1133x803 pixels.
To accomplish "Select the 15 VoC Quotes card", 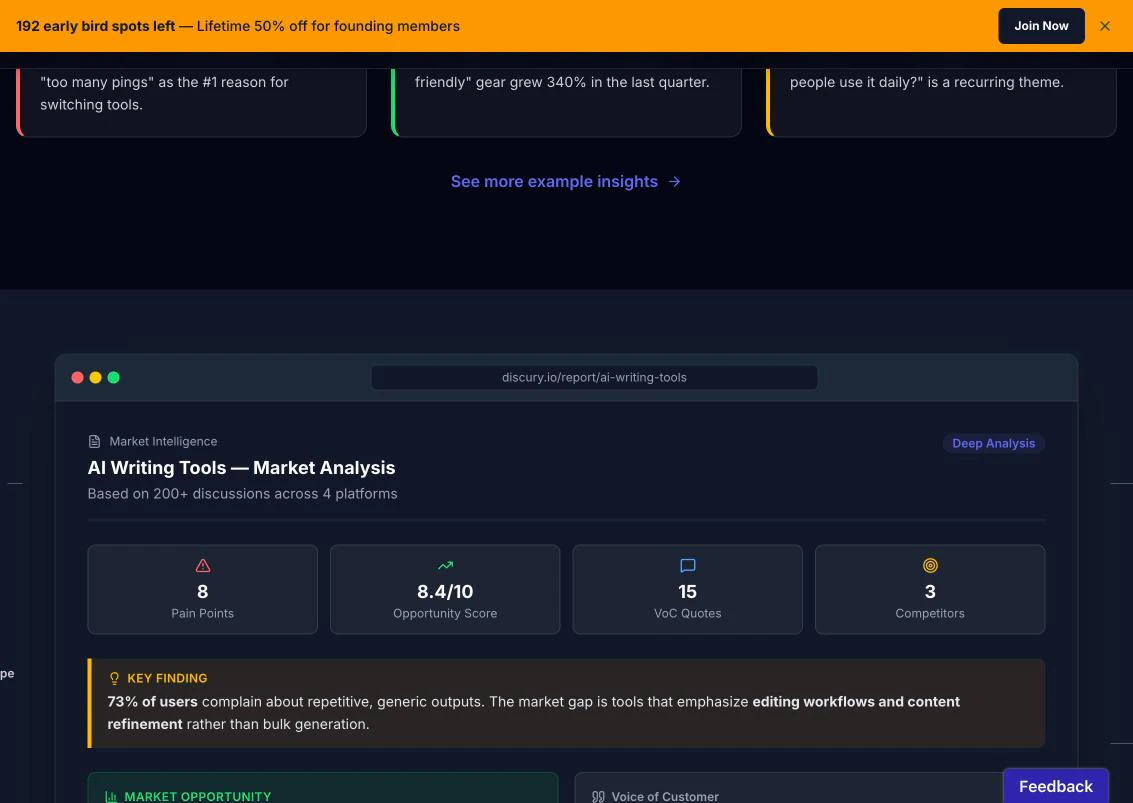I will click(687, 589).
